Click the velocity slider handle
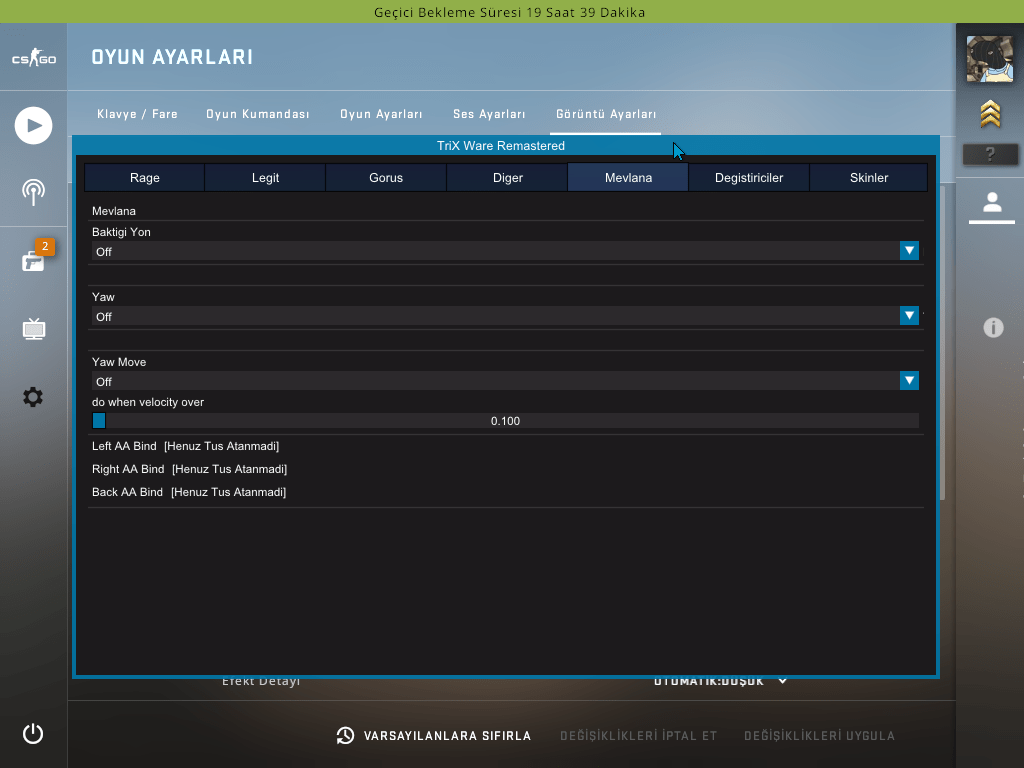 pyautogui.click(x=99, y=421)
